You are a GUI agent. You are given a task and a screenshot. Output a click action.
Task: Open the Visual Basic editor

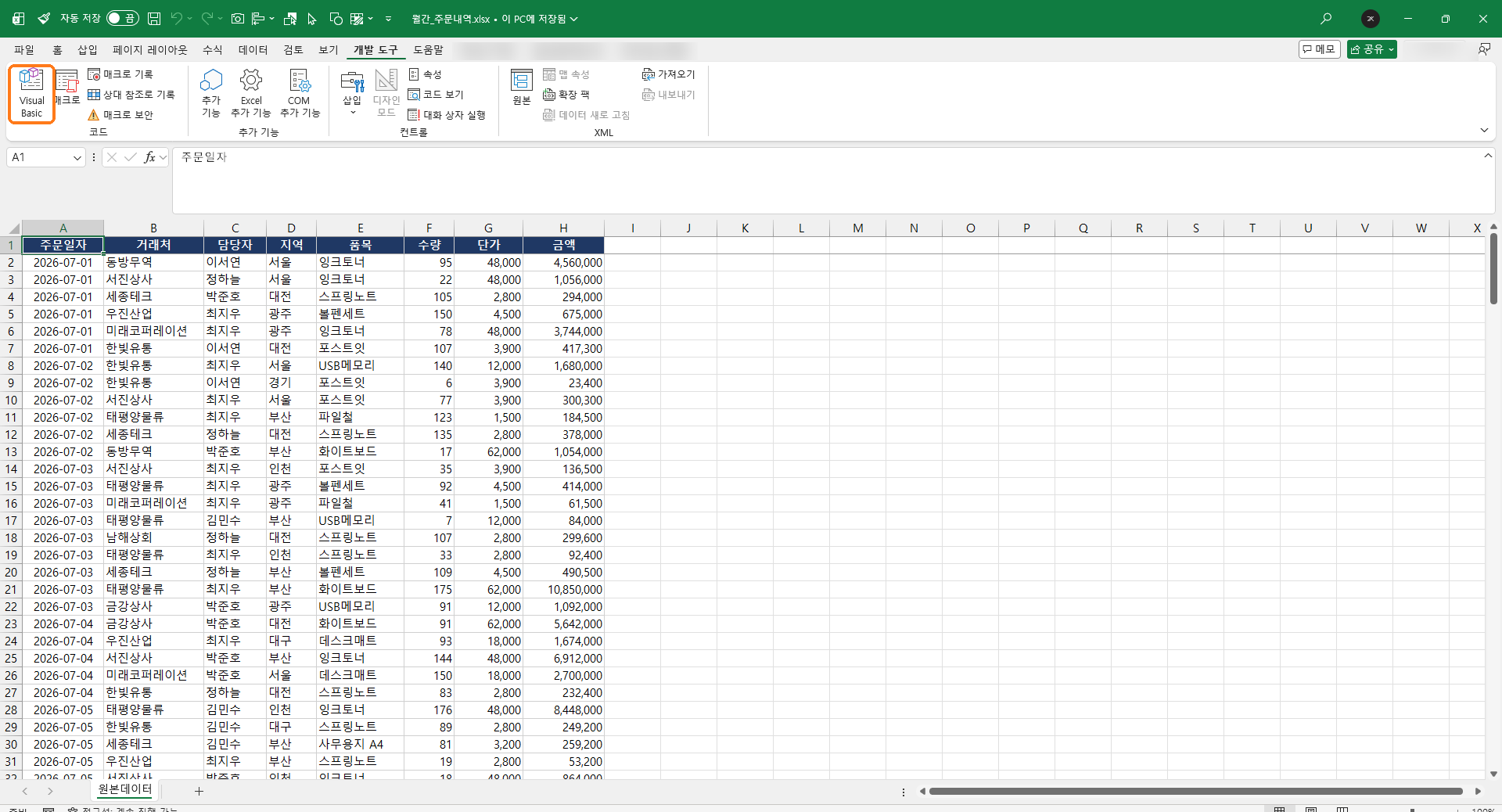(31, 94)
